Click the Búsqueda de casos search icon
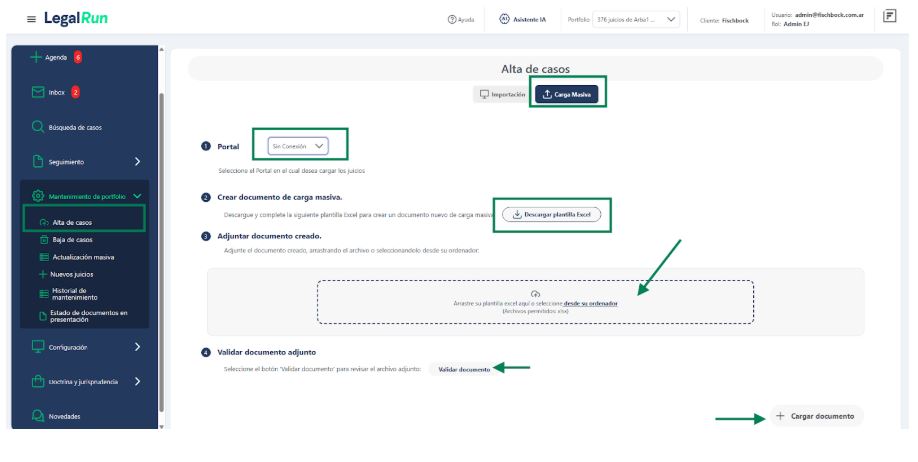The image size is (918, 462). (38, 127)
